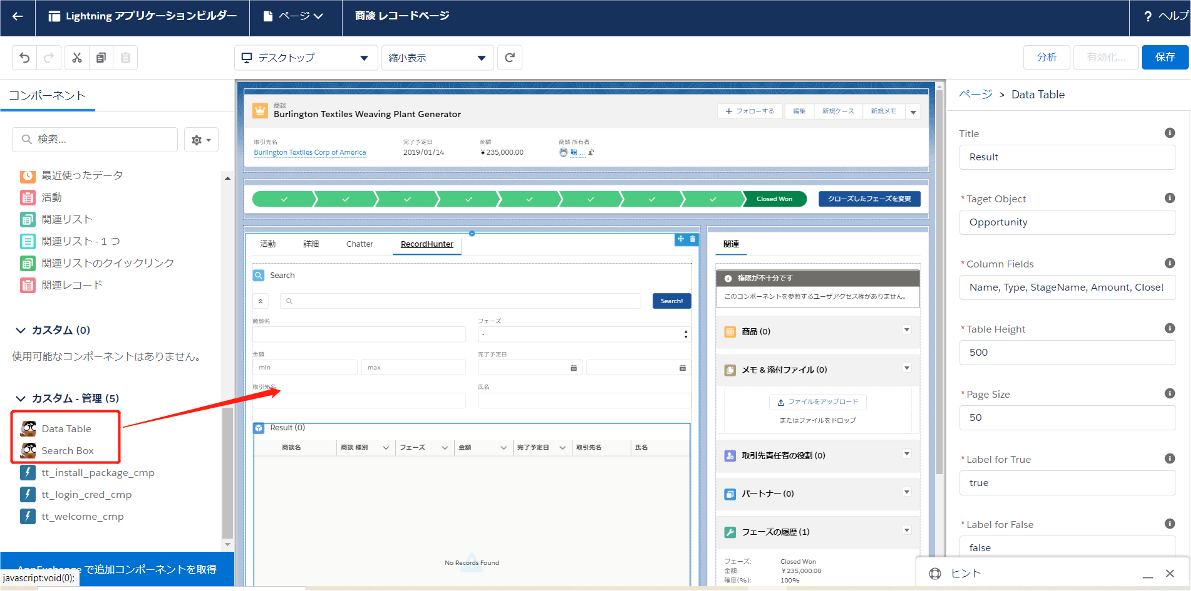Click the 保存 save button

pos(1164,58)
